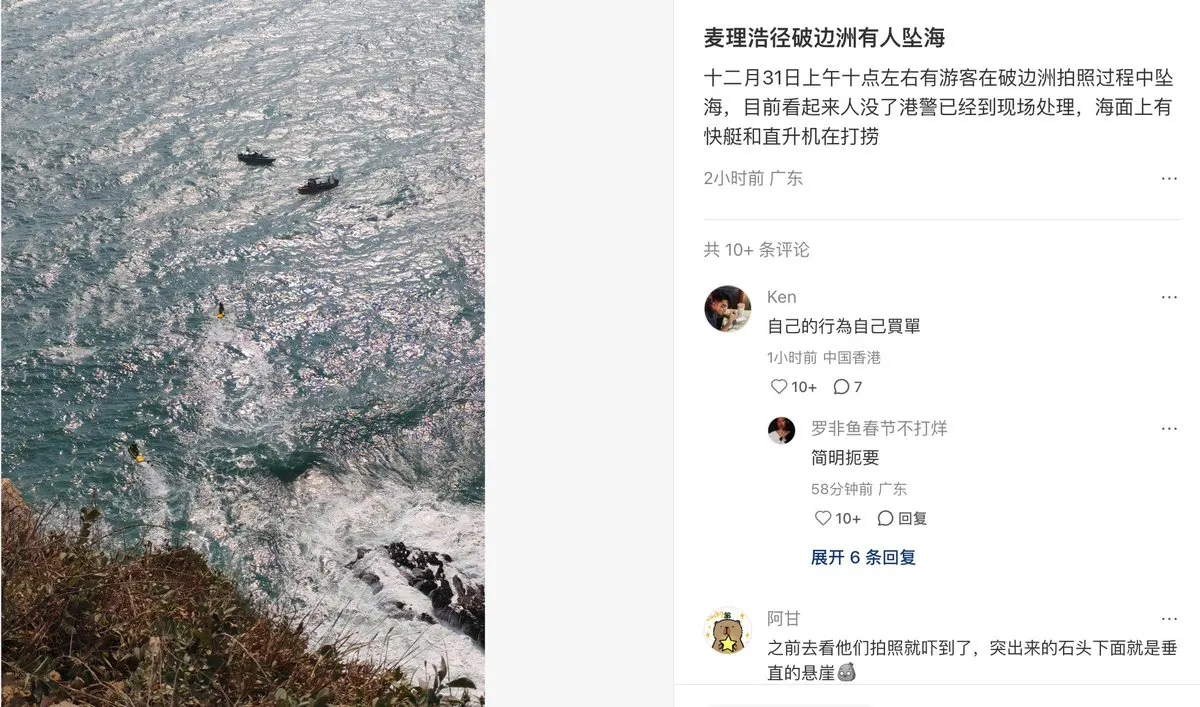Click the post title 麦理浩径破边洲有人坠海

824,38
